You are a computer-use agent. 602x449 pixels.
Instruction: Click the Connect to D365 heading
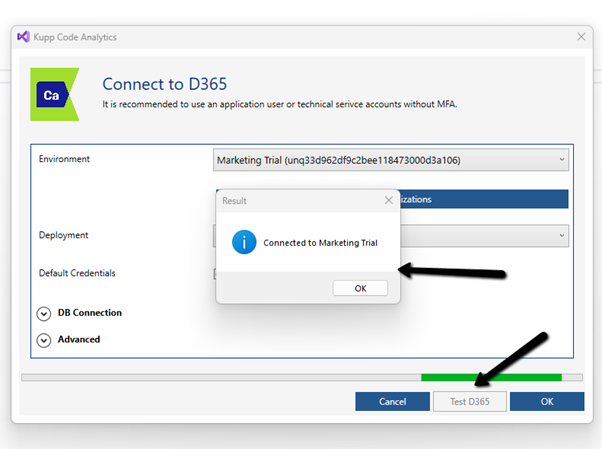click(x=171, y=82)
